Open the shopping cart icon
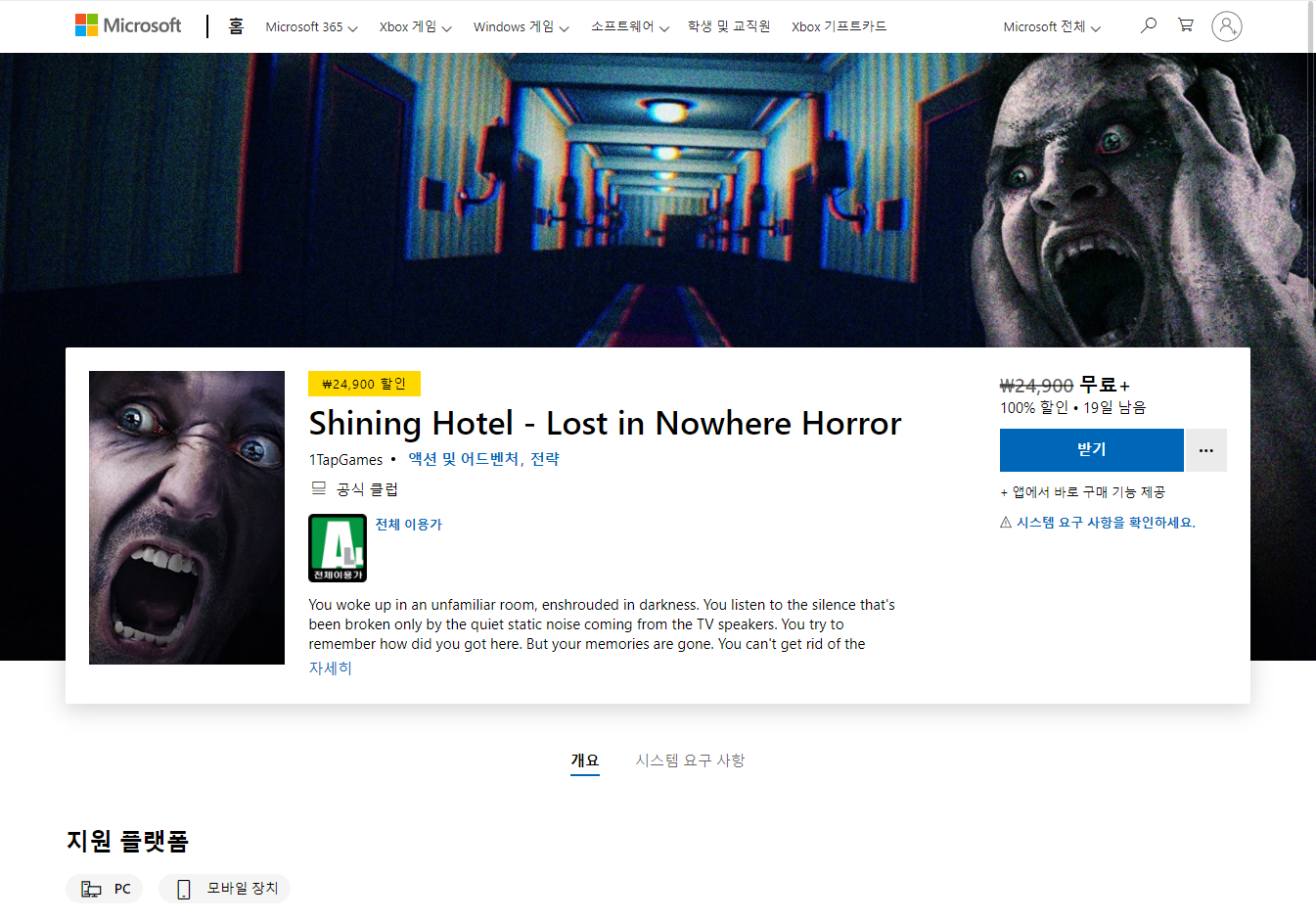 click(x=1186, y=25)
